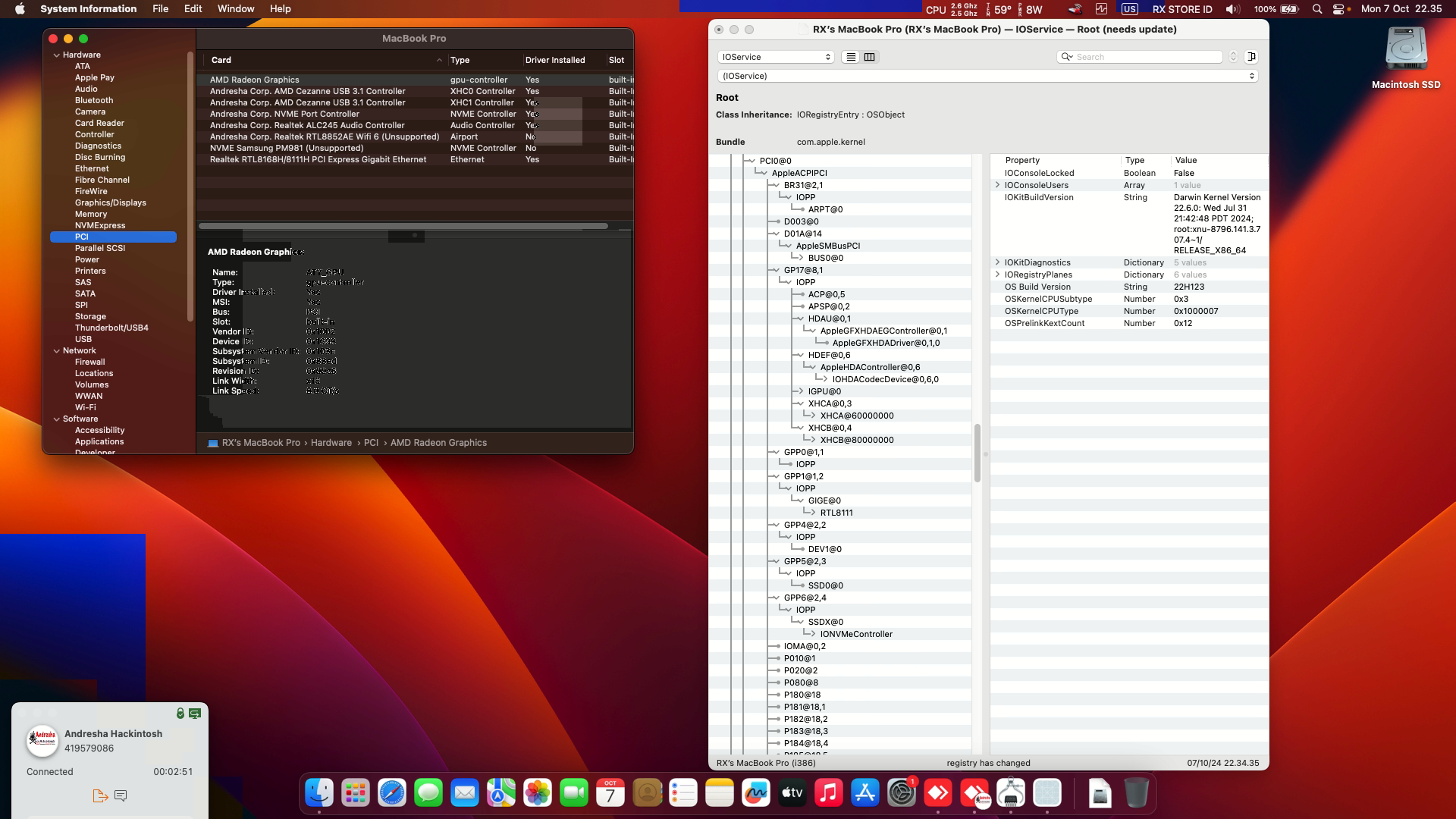Toggle inspector sidebar button beside search
This screenshot has height=819, width=1456.
coord(1251,57)
